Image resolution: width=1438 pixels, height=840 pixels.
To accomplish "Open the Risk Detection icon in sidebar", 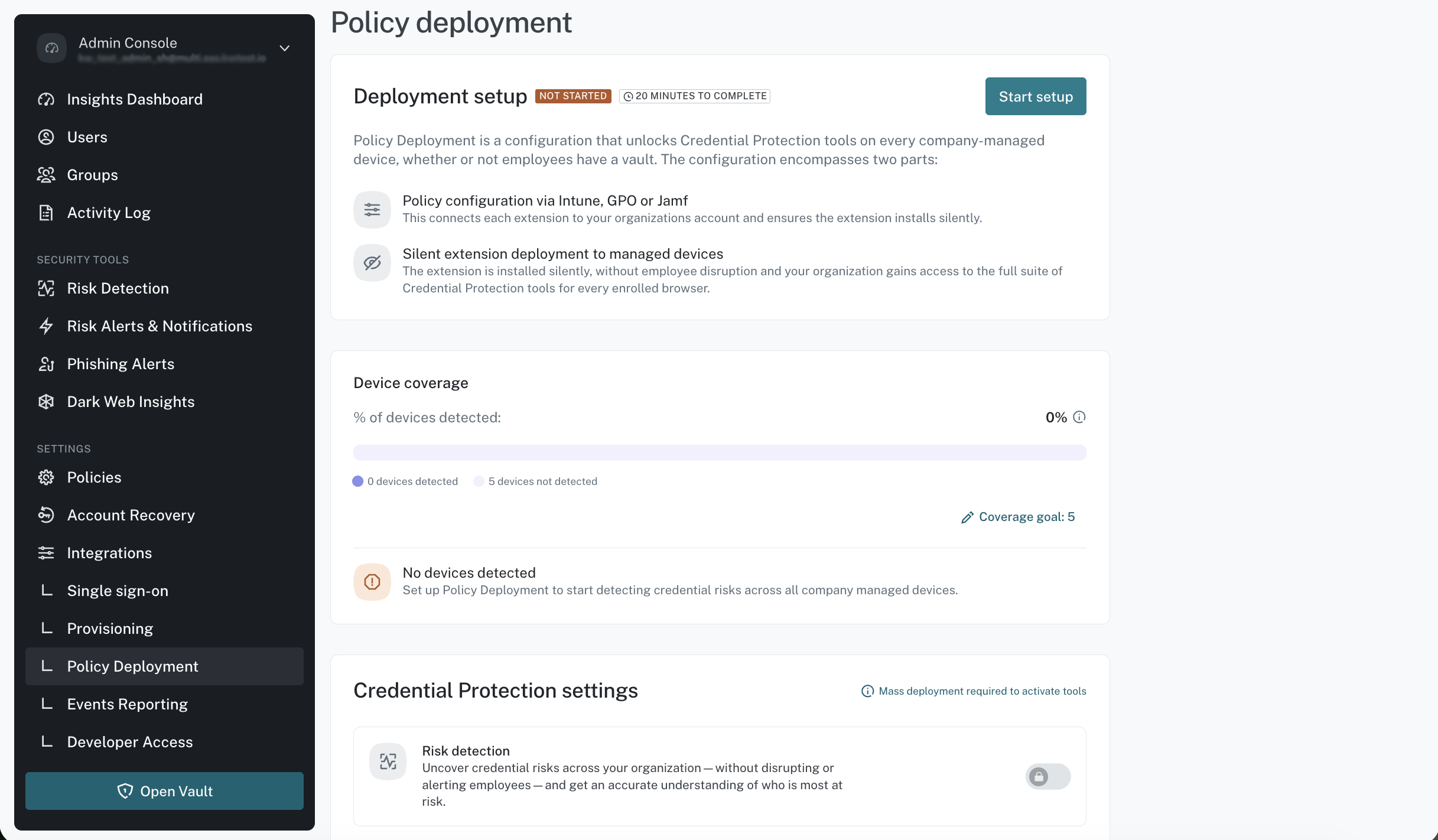I will (x=46, y=288).
